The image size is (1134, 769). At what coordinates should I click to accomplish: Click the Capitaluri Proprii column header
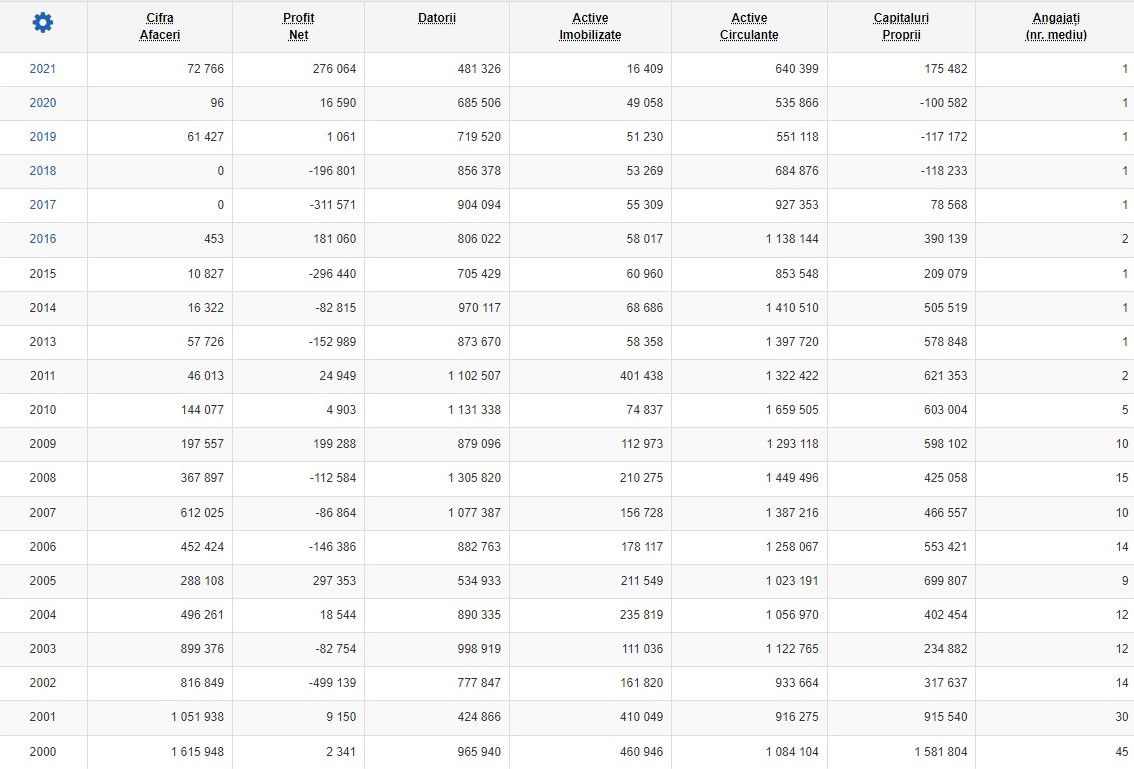901,26
